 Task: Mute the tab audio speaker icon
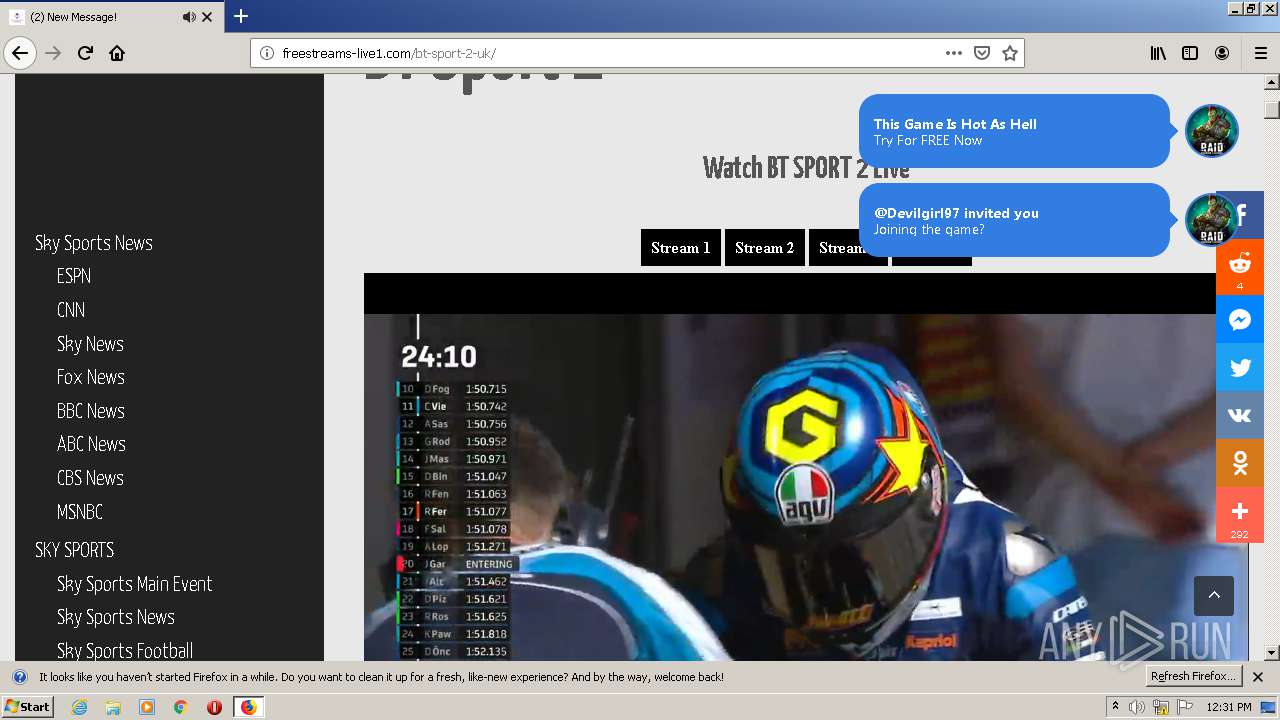tap(189, 17)
